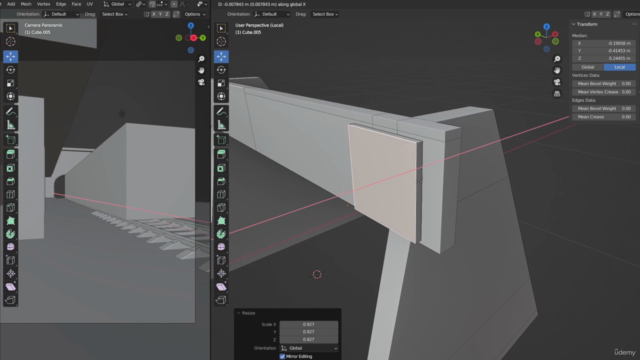The width and height of the screenshot is (640, 360).
Task: Pick the Annotate tool in left viewport
Action: click(x=11, y=111)
